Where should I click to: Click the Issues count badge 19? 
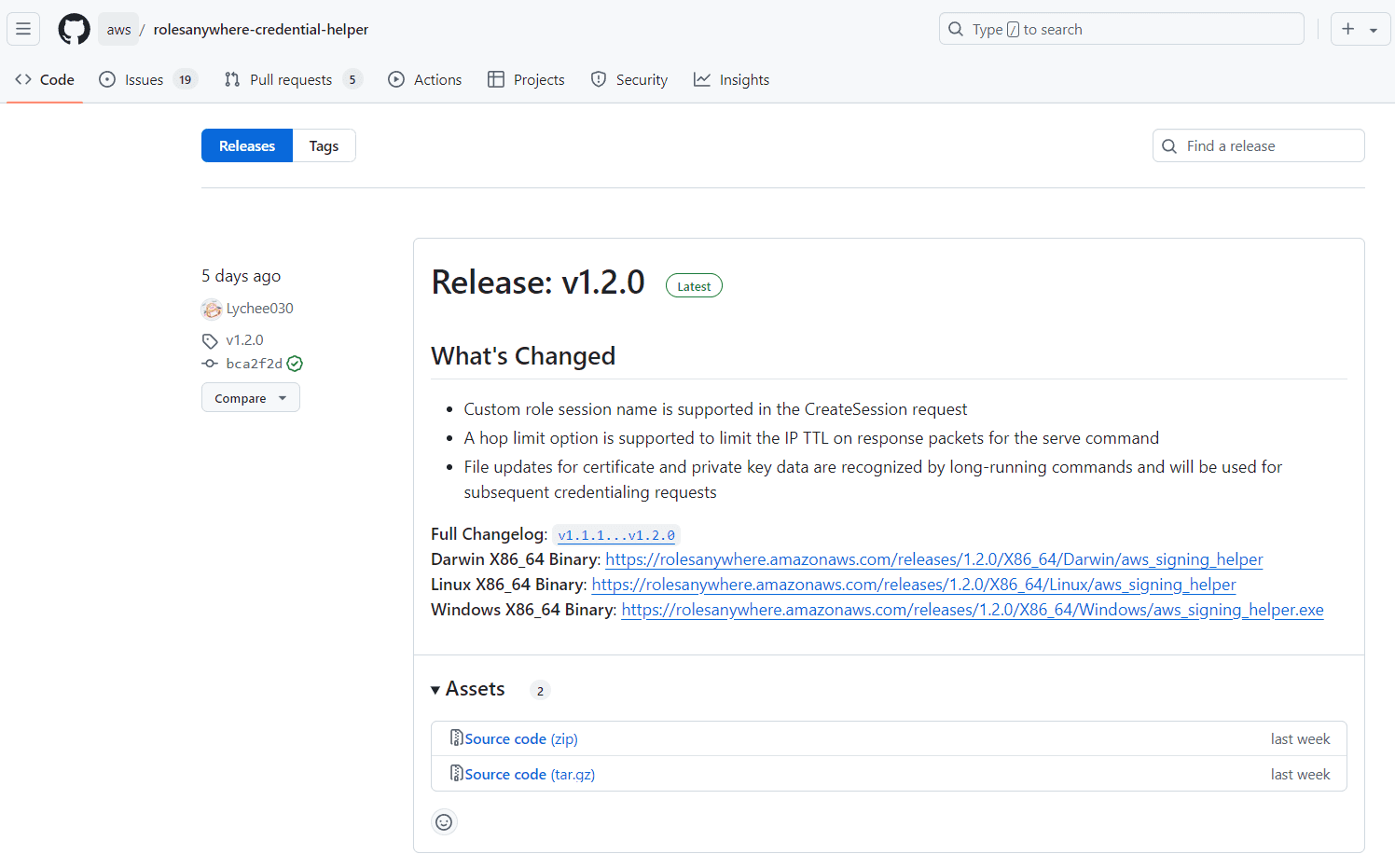pos(186,80)
